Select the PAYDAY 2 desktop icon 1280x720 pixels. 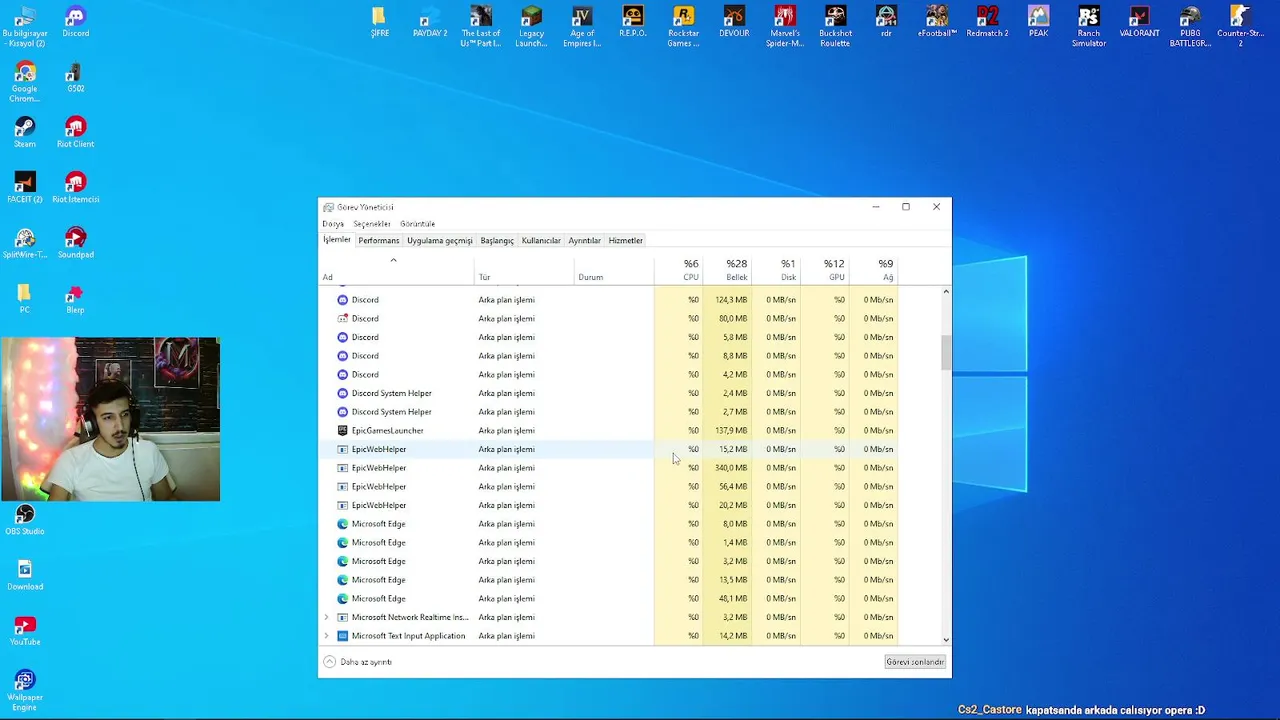pos(430,22)
